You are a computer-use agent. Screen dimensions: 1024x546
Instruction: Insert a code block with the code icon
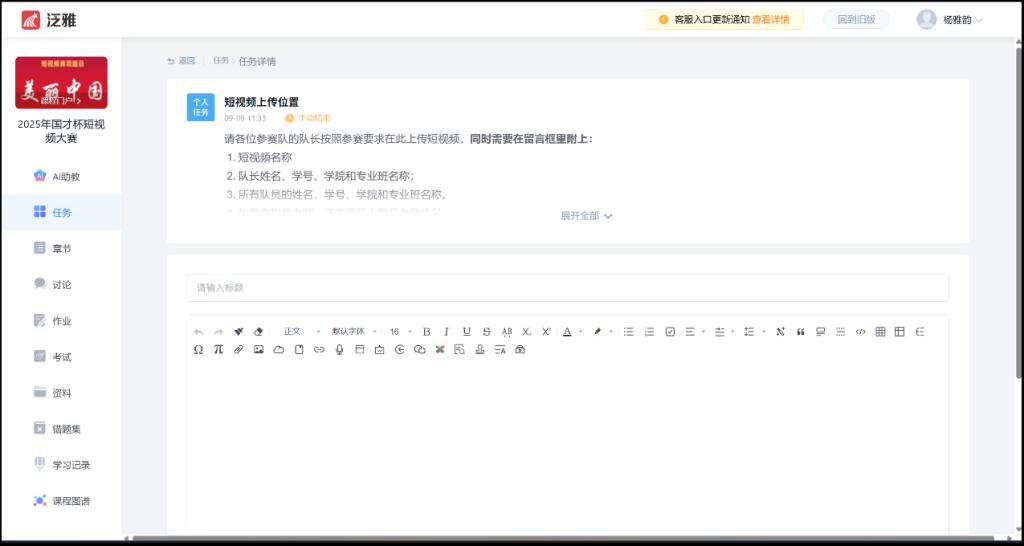click(861, 332)
